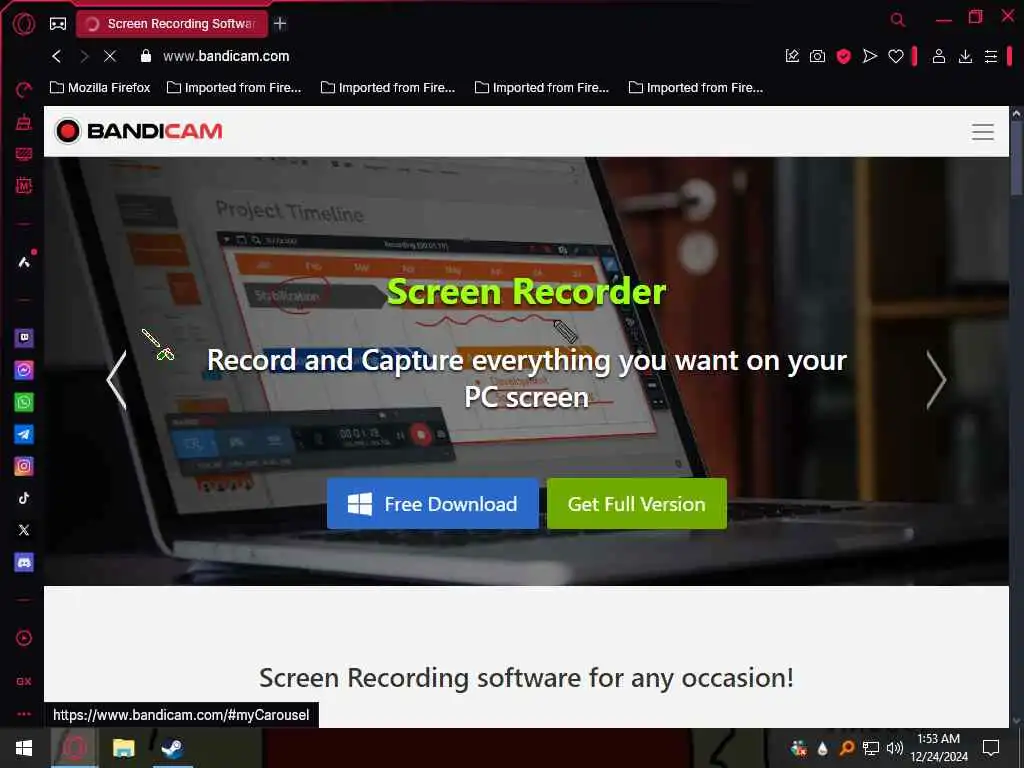Open the Windows notification center
This screenshot has width=1024, height=768.
pyautogui.click(x=991, y=748)
